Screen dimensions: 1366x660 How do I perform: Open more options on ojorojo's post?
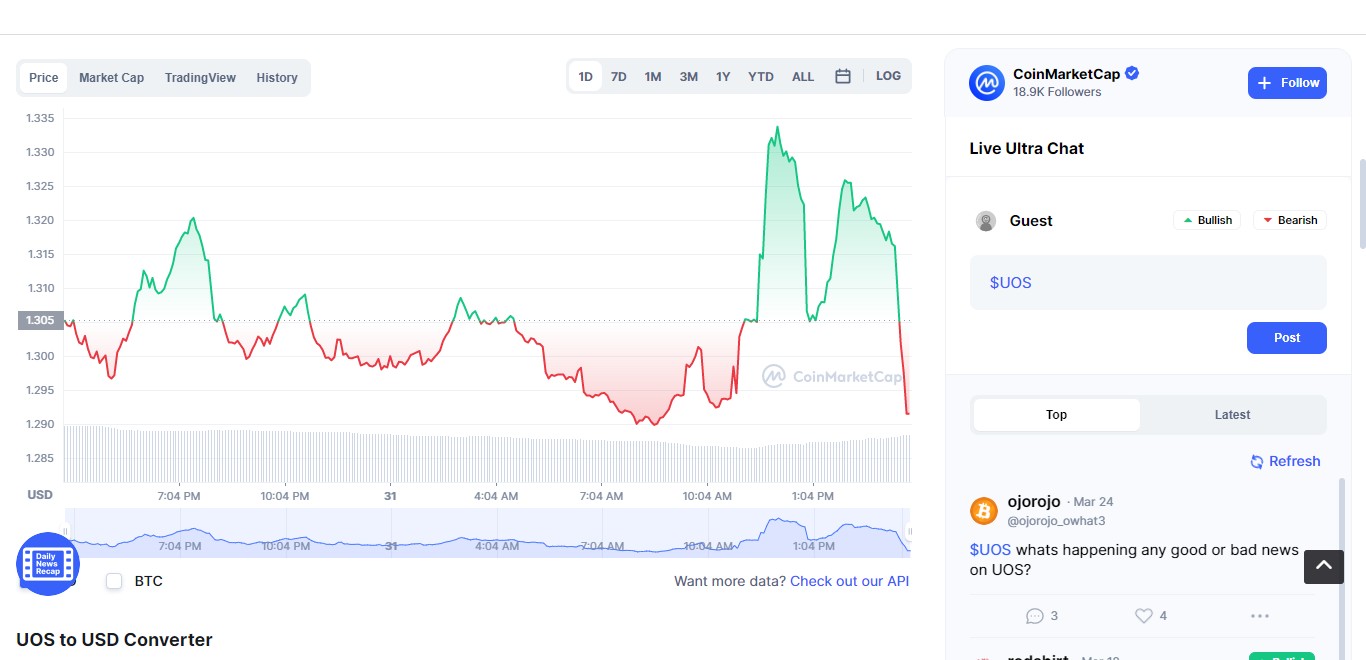pos(1260,616)
